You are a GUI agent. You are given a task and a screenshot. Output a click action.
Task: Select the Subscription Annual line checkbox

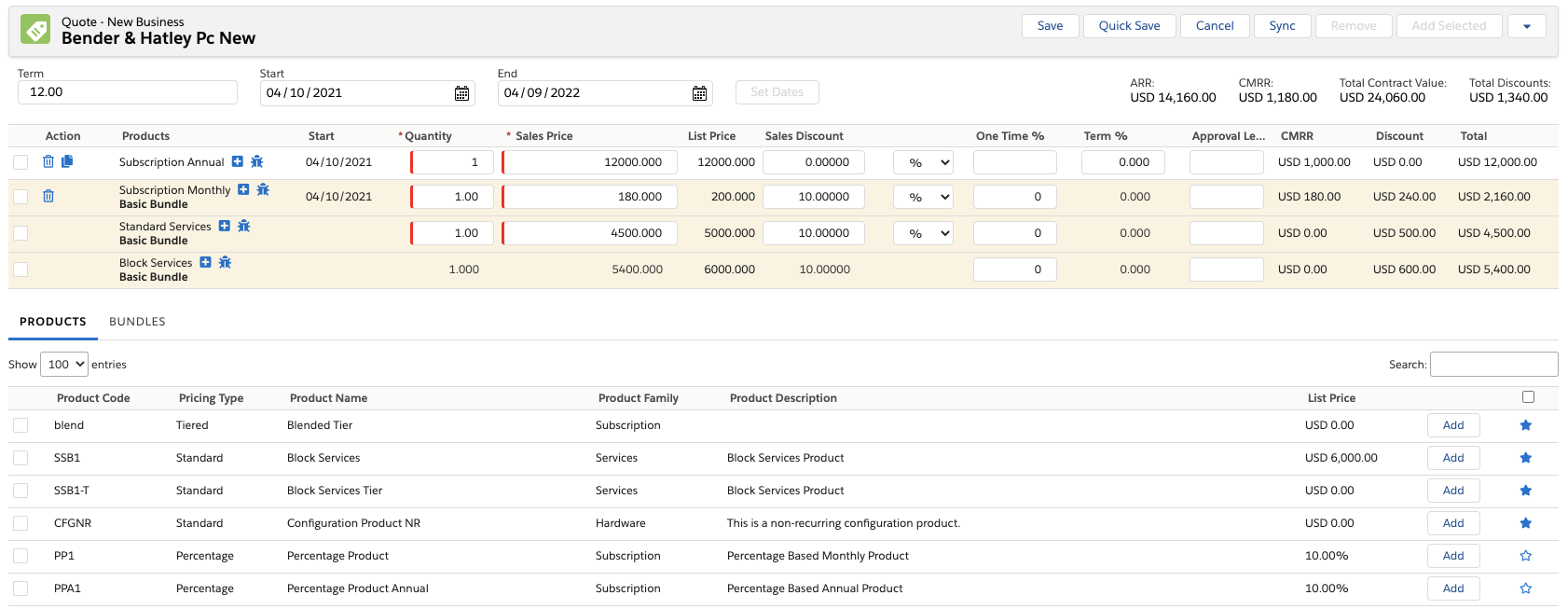[x=21, y=162]
